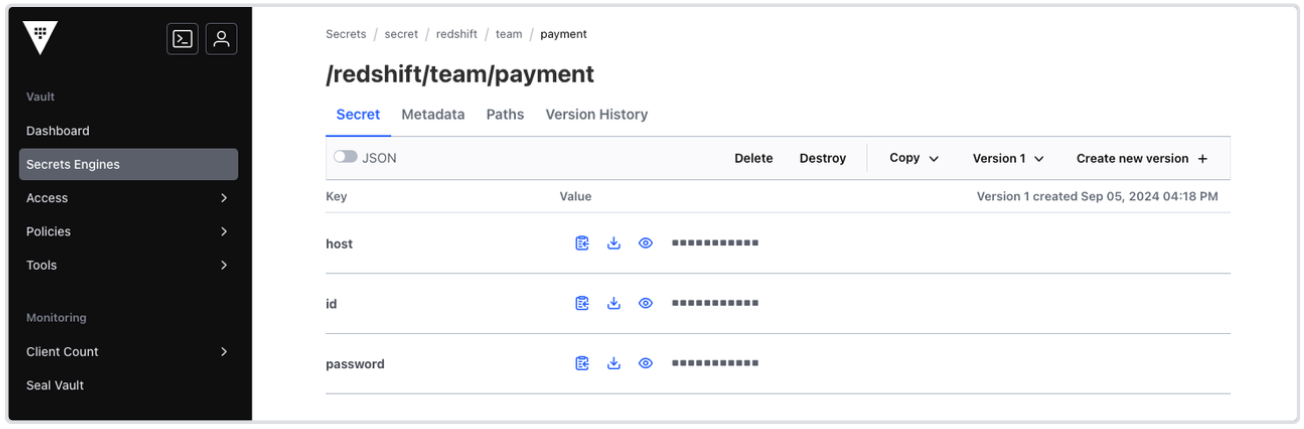Go to secret breadcrumb link
Image resolution: width=1304 pixels, height=429 pixels.
[401, 34]
